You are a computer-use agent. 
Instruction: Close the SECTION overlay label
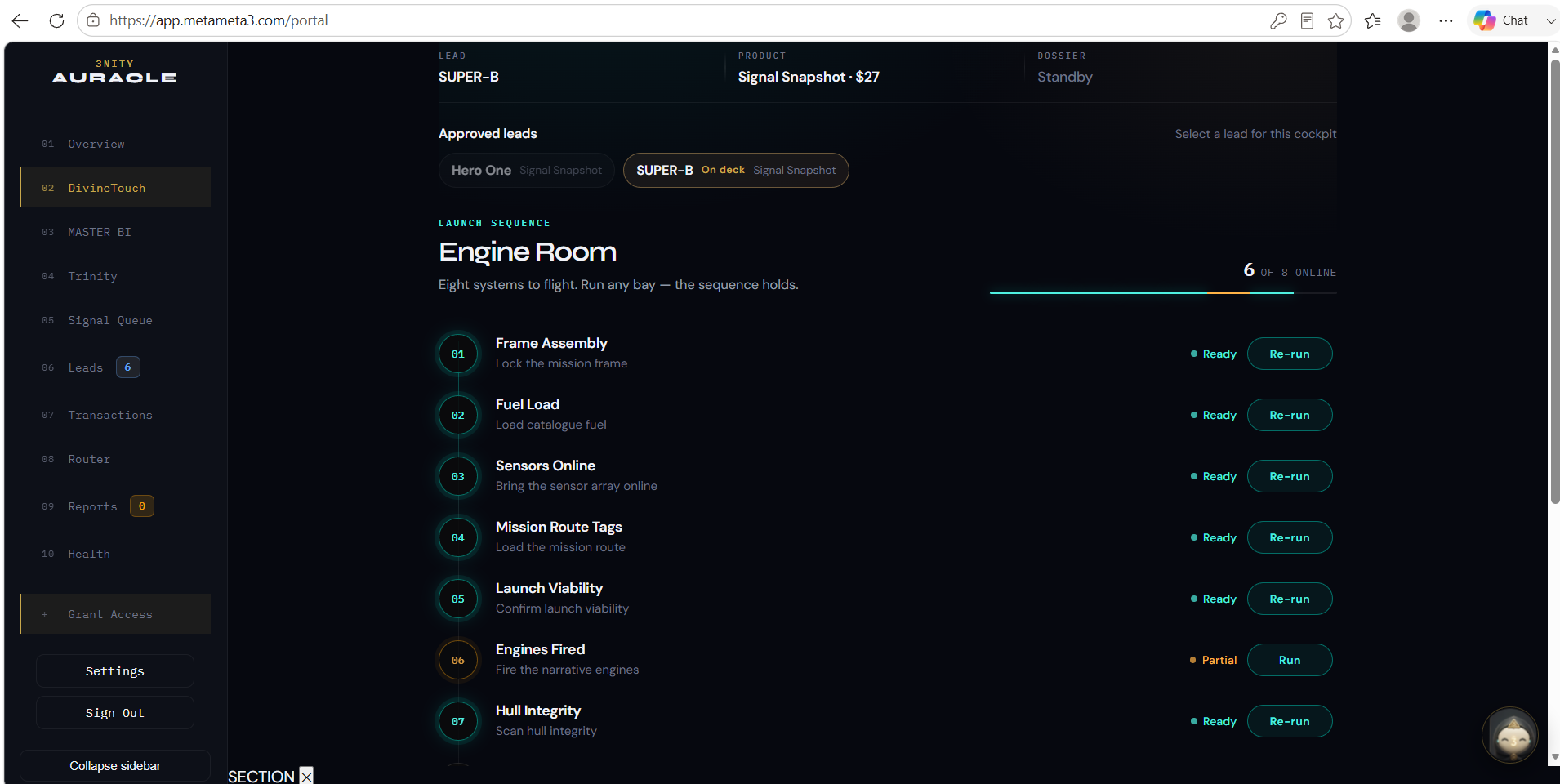click(306, 776)
